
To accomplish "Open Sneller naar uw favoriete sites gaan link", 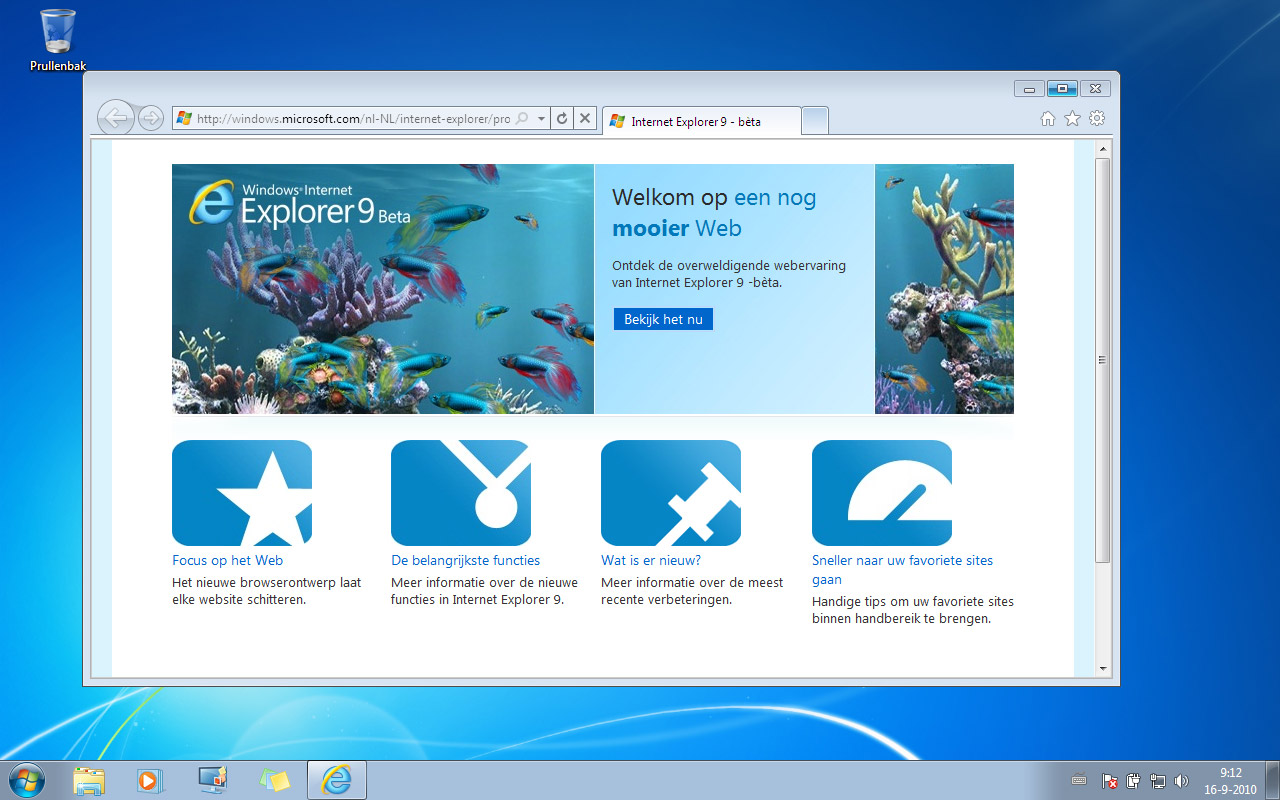I will [x=902, y=570].
